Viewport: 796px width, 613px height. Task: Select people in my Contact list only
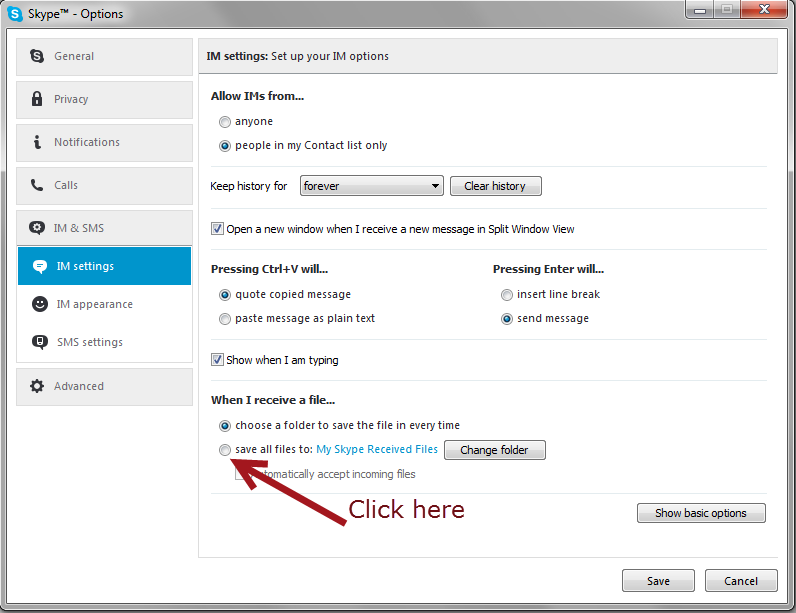225,146
